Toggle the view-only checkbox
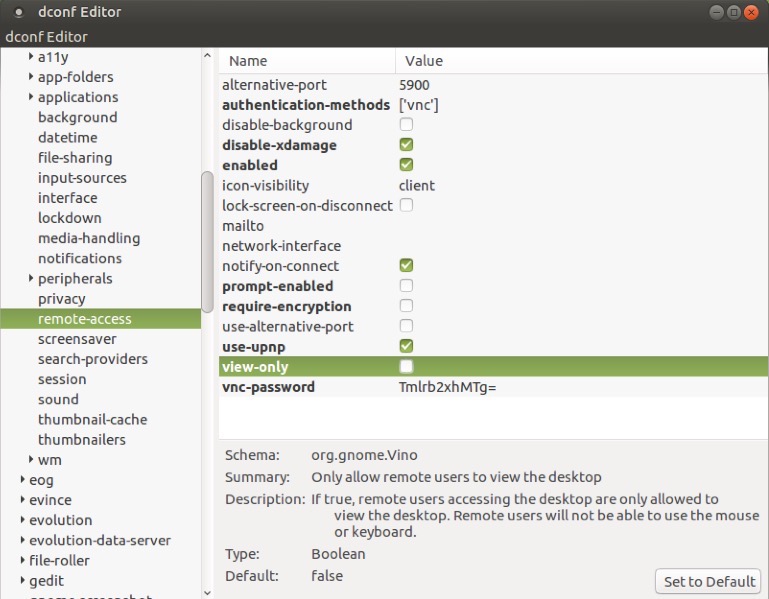The height and width of the screenshot is (599, 769). point(406,367)
